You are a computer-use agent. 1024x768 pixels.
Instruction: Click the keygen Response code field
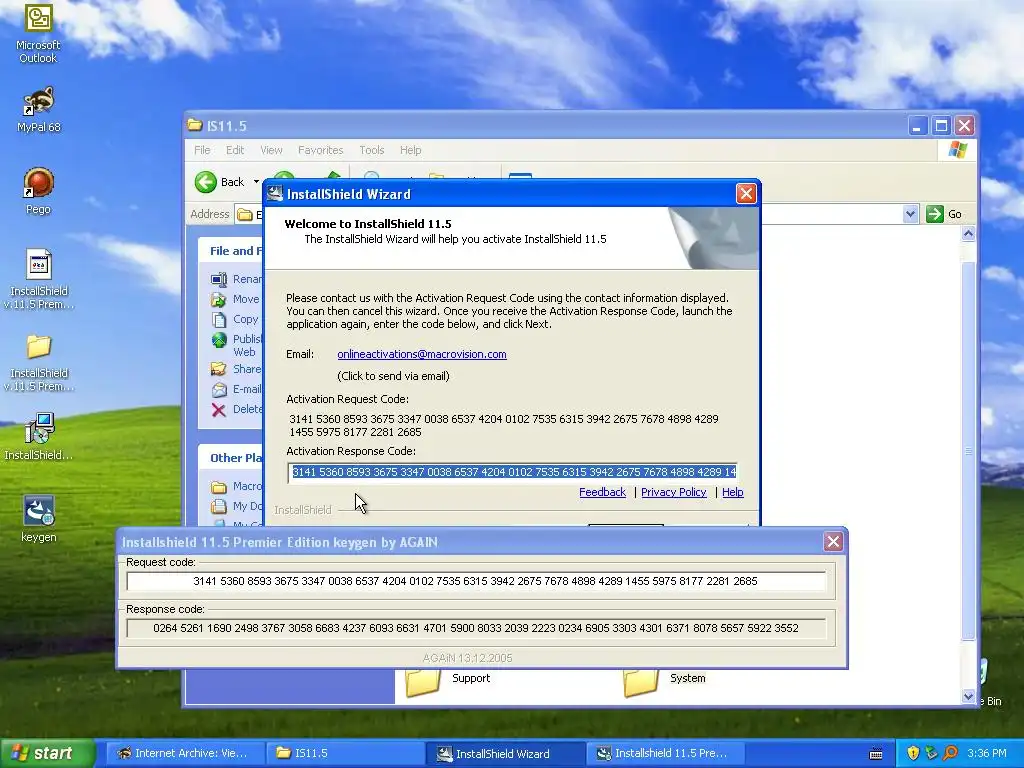(x=475, y=628)
